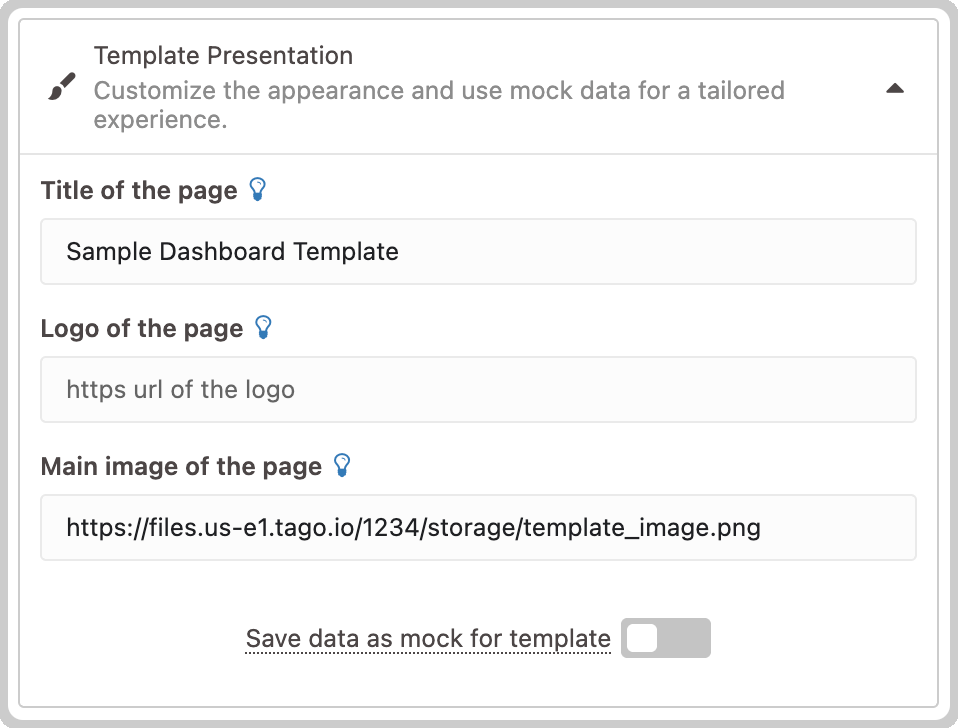The height and width of the screenshot is (728, 958).
Task: Click the https url of the logo field
Action: [478, 390]
